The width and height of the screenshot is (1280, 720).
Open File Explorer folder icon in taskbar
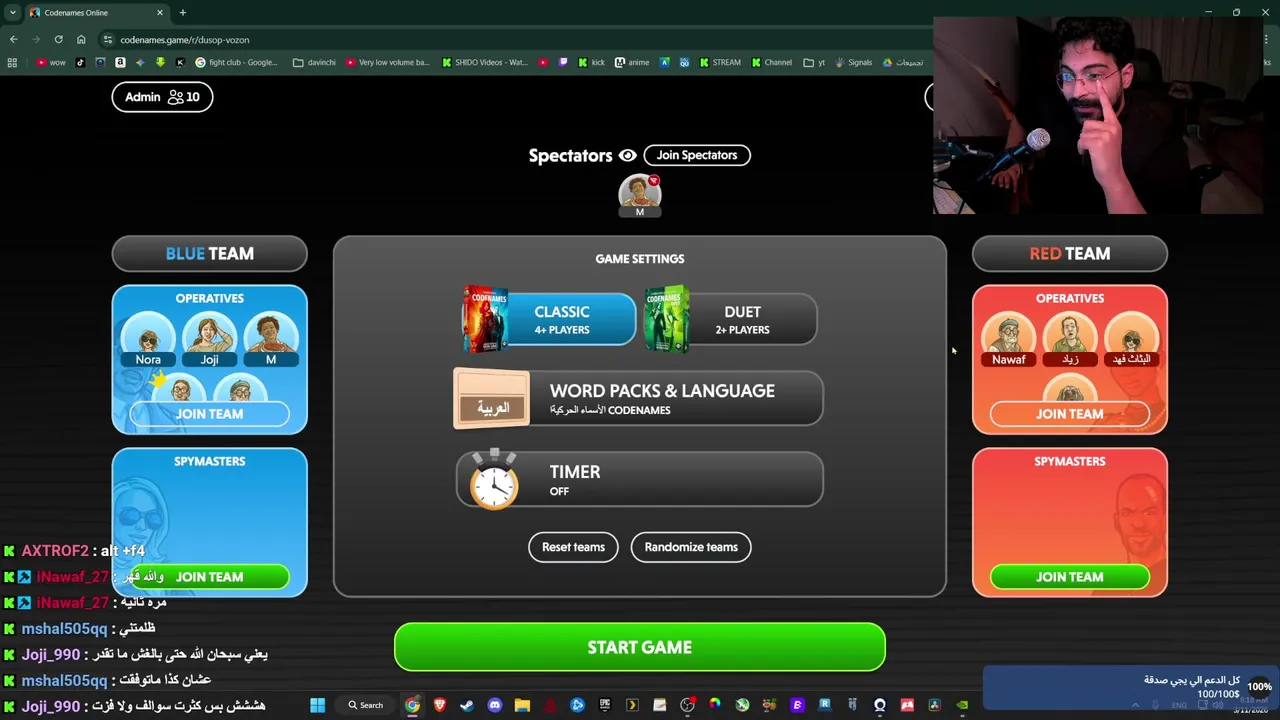[522, 705]
